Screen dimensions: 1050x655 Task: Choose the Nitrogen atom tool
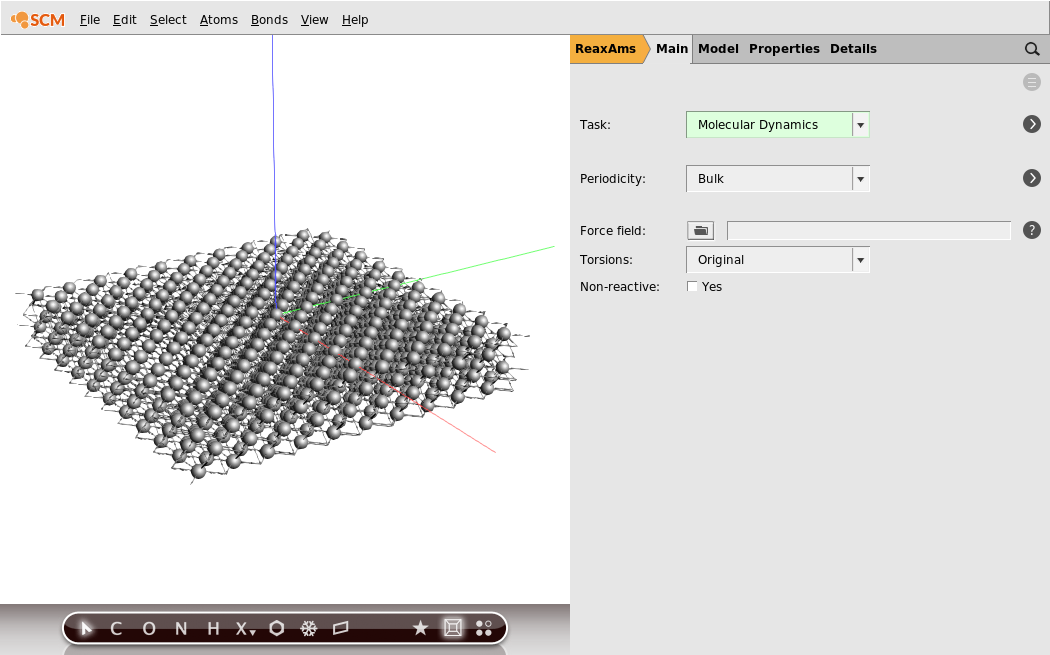181,628
